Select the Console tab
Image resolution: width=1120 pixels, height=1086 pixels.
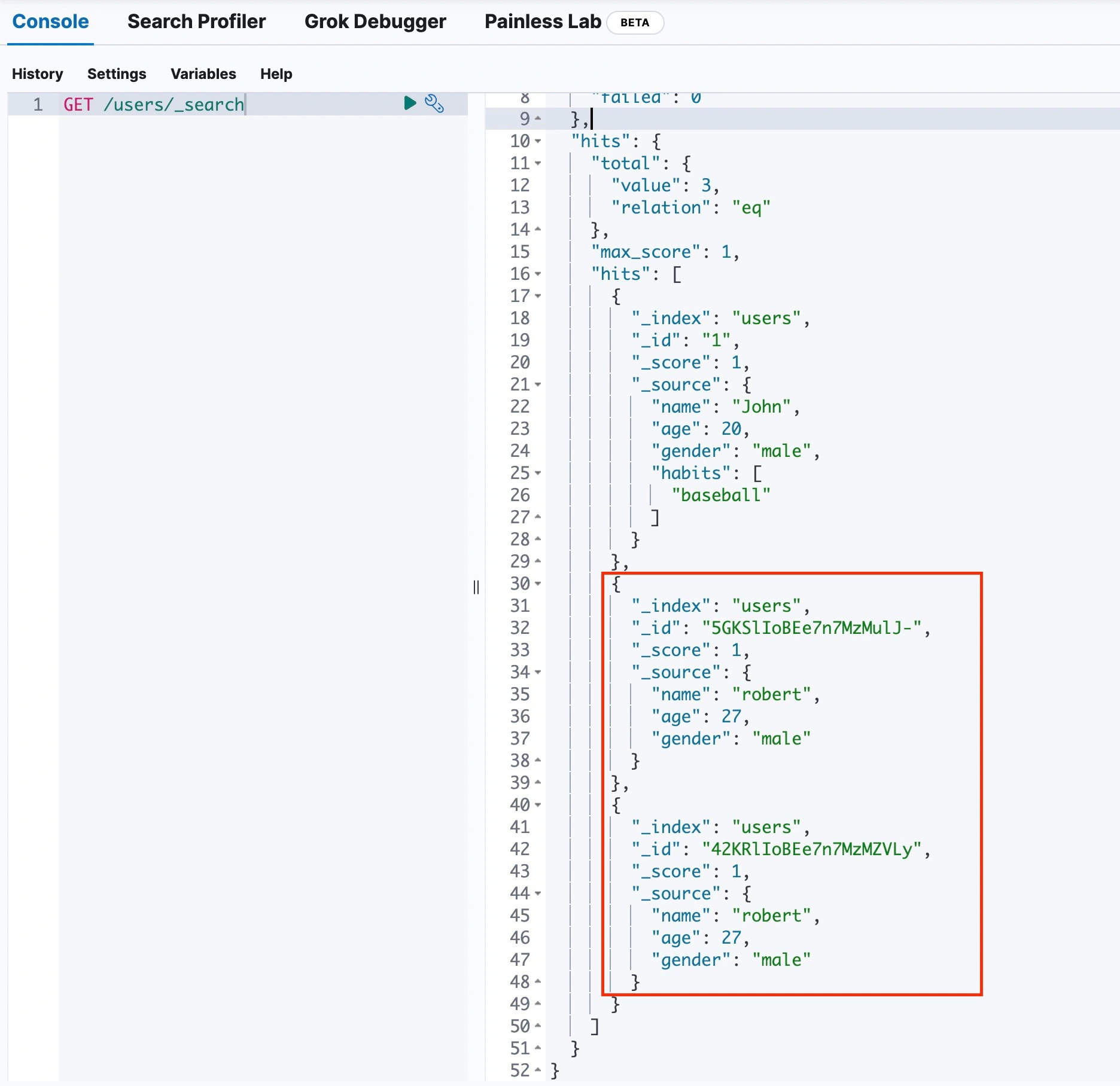pos(50,22)
